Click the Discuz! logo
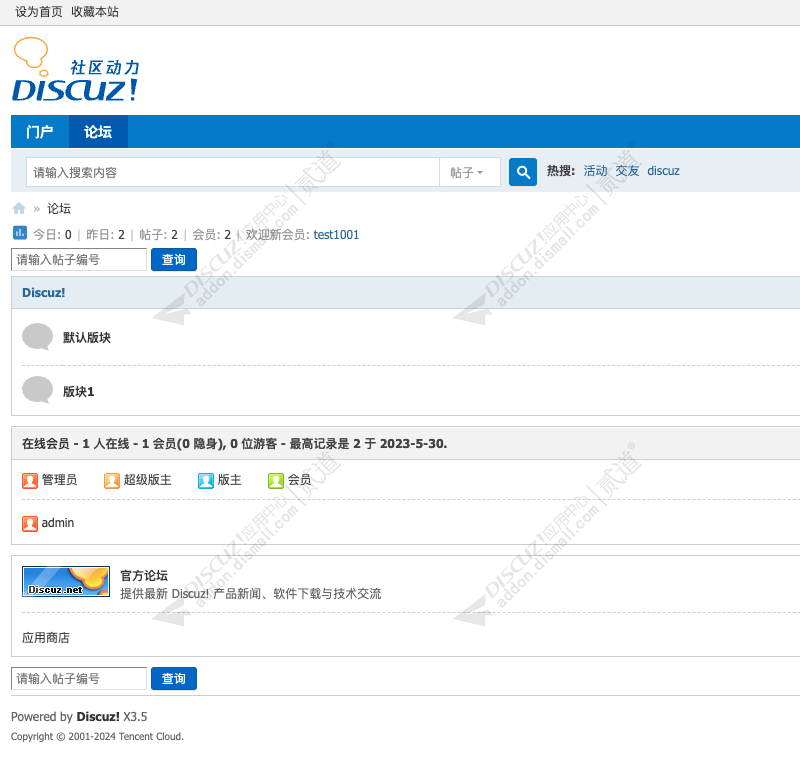 point(75,69)
